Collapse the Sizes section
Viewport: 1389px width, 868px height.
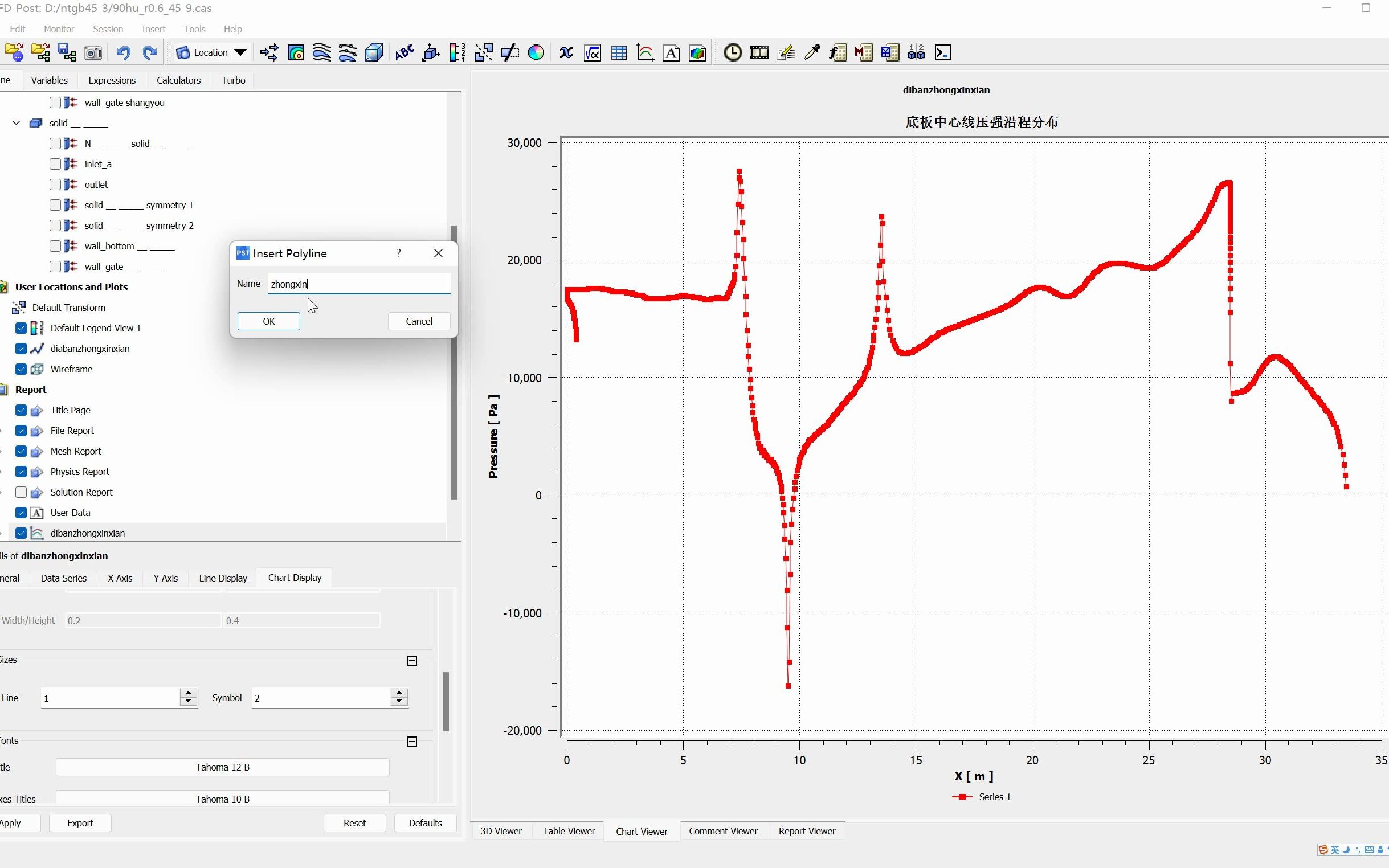[x=412, y=661]
